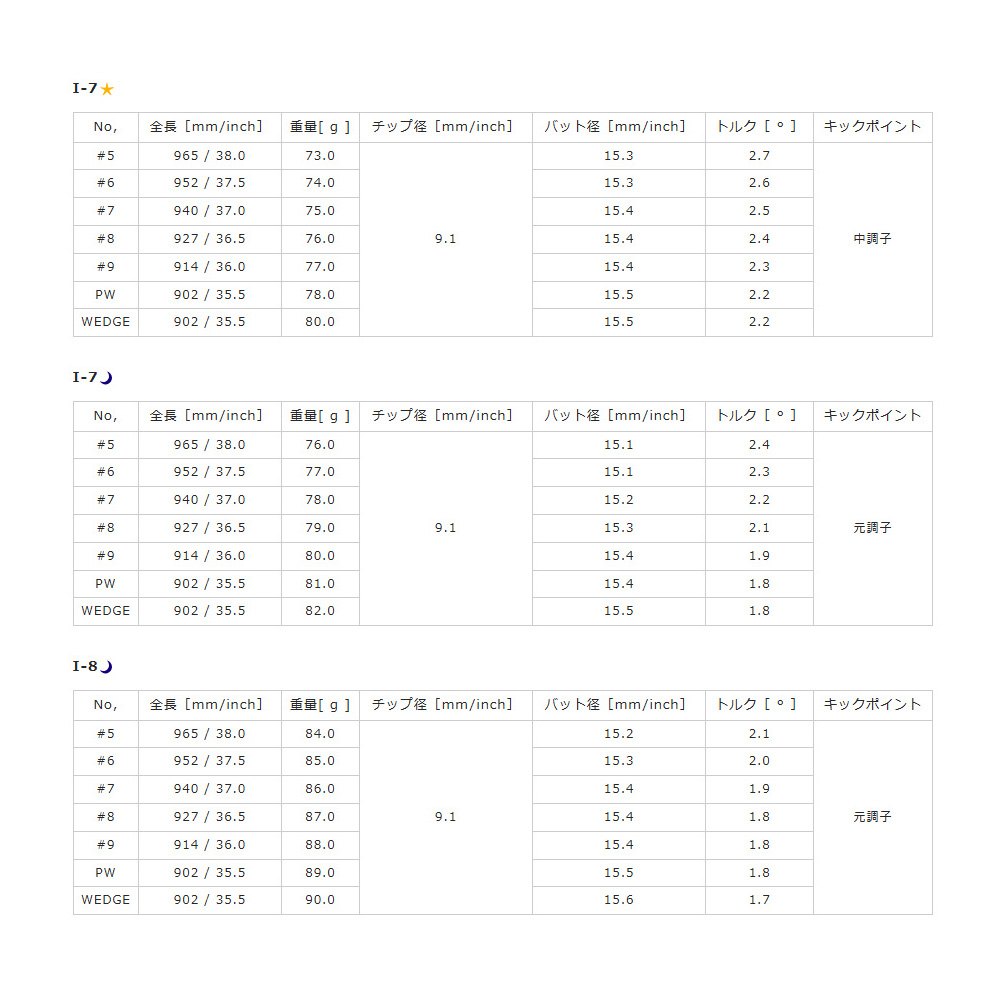Click the トルク header in the I-8 table
The image size is (1000, 1000).
click(x=758, y=705)
